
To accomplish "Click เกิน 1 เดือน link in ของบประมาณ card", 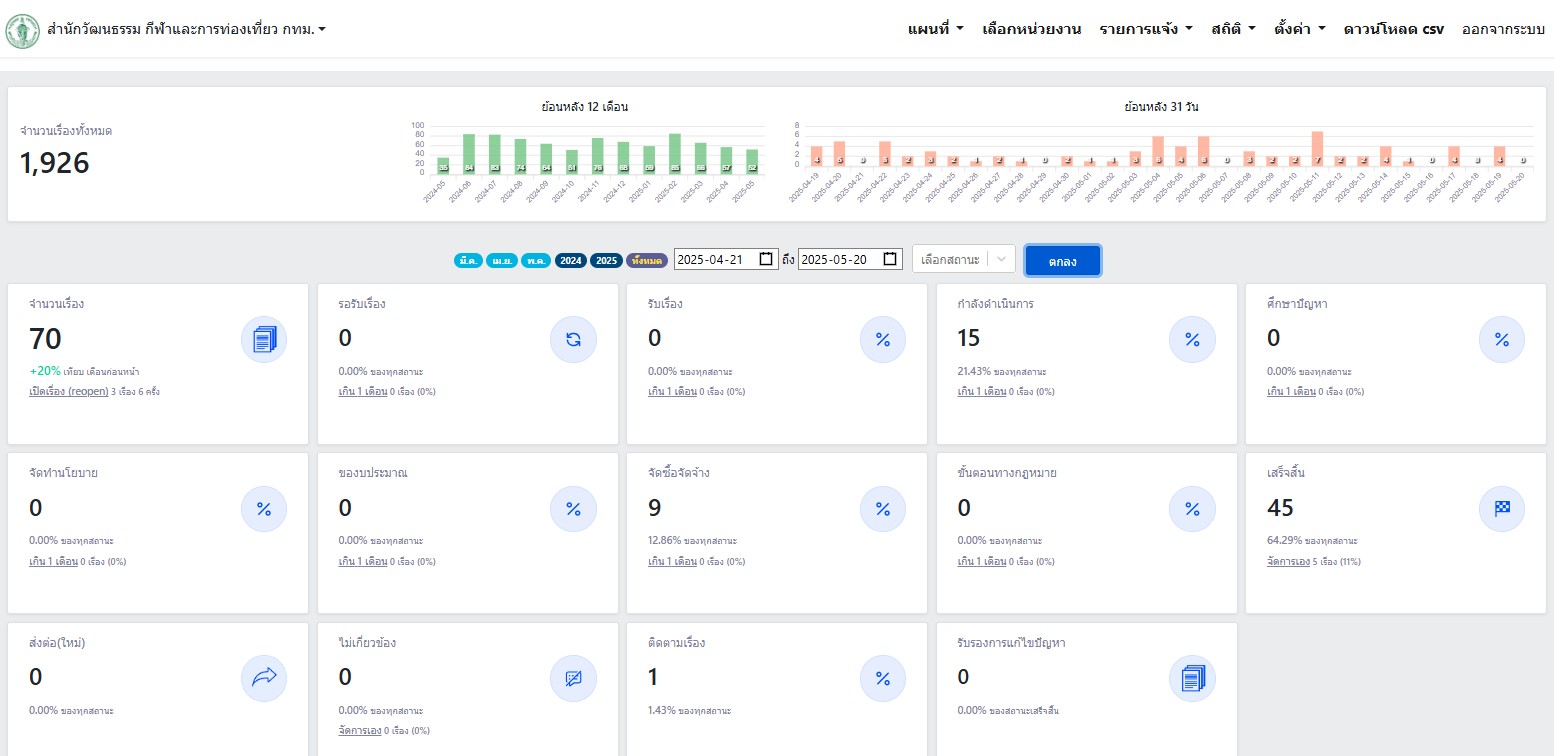I will click(x=363, y=561).
